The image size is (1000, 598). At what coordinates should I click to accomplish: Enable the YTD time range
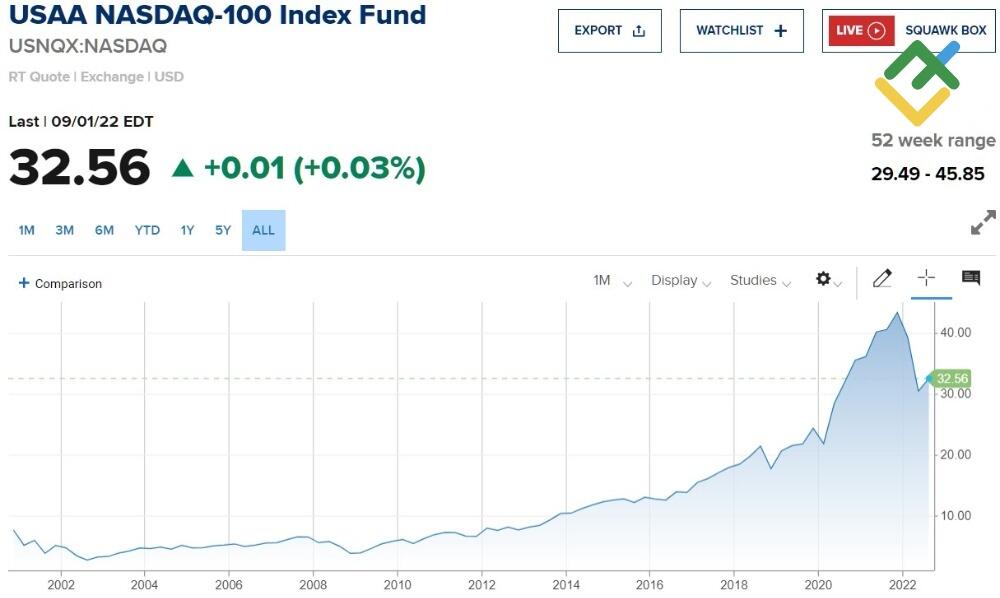(147, 230)
